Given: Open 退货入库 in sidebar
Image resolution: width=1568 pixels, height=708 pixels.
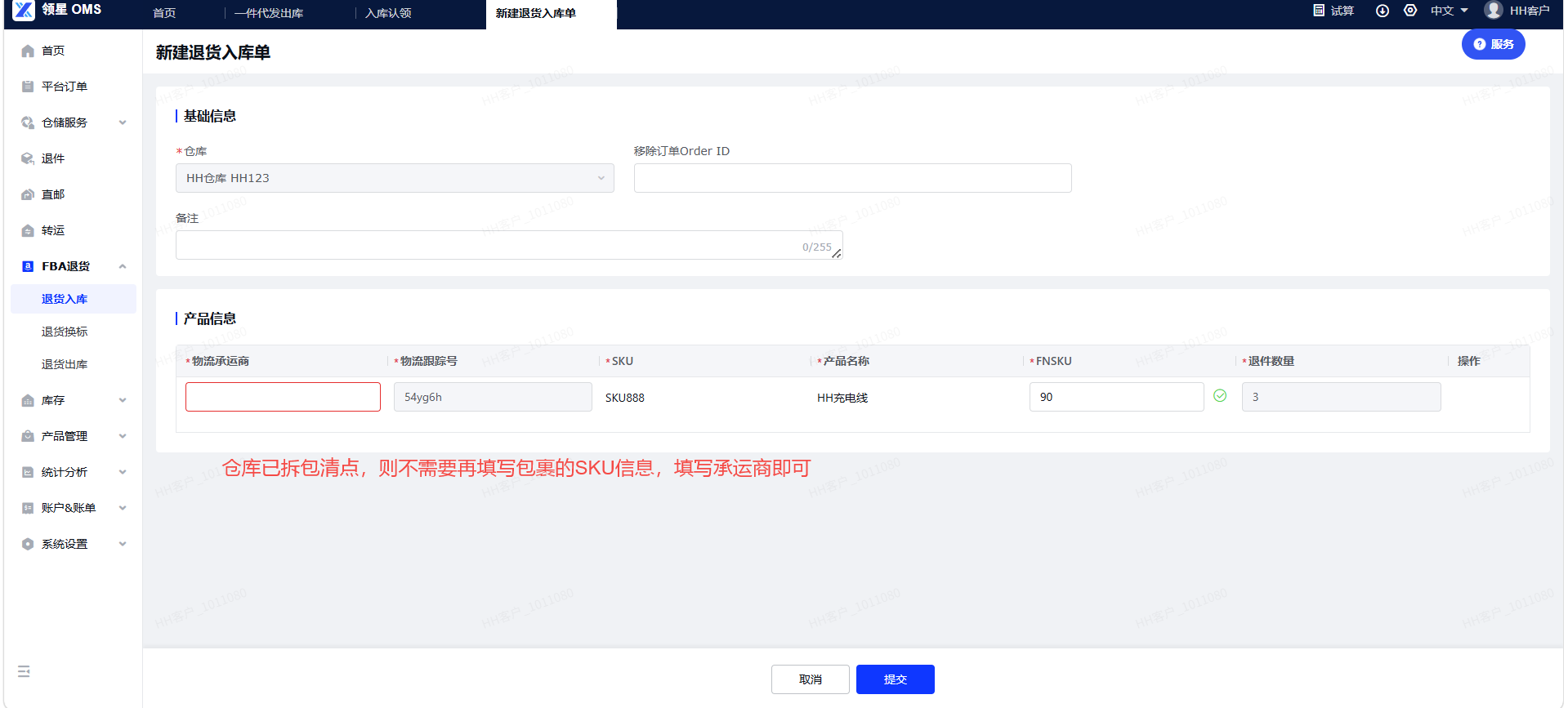Looking at the screenshot, I should tap(74, 299).
